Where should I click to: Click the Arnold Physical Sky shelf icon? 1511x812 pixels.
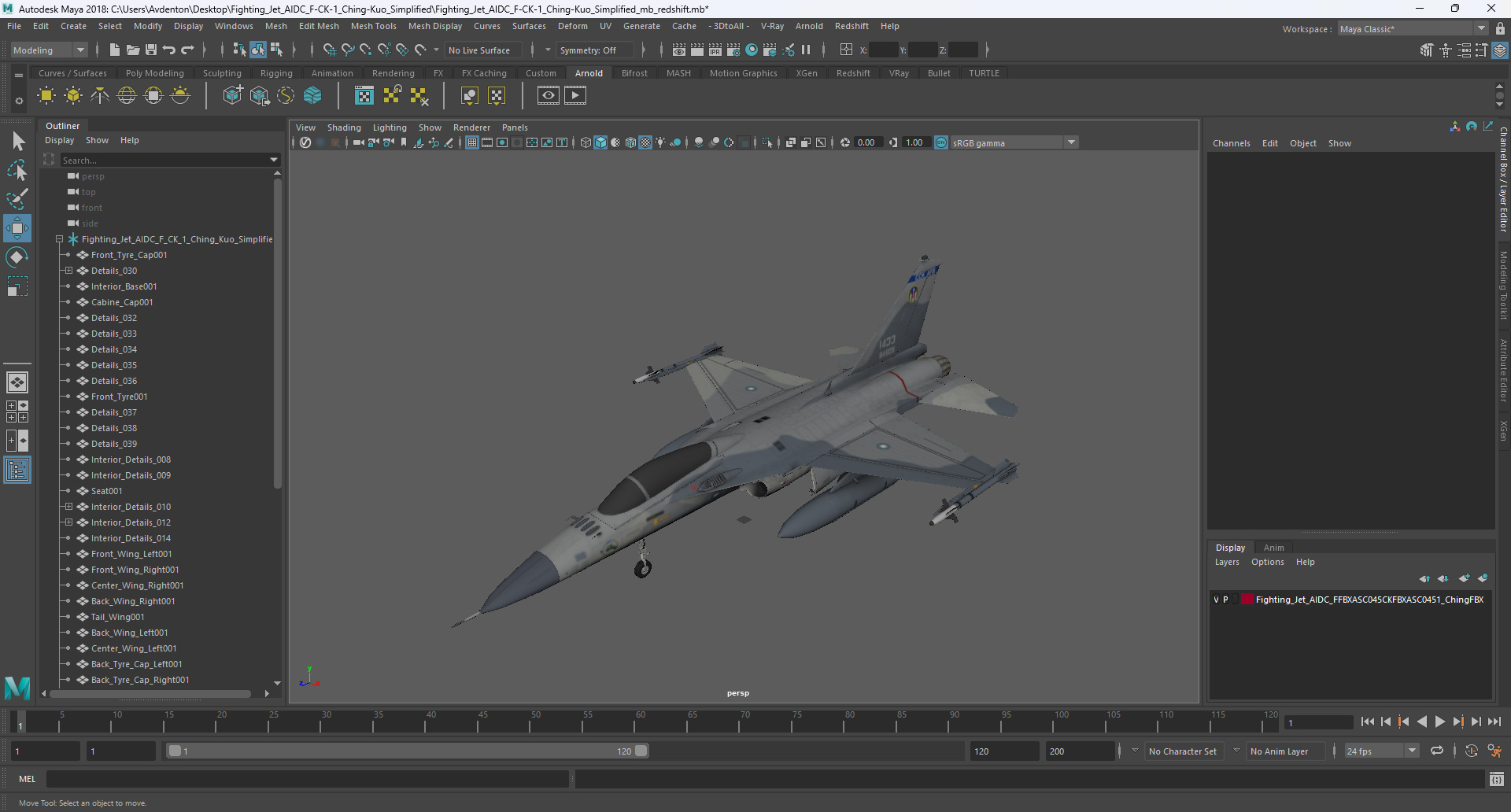[180, 96]
